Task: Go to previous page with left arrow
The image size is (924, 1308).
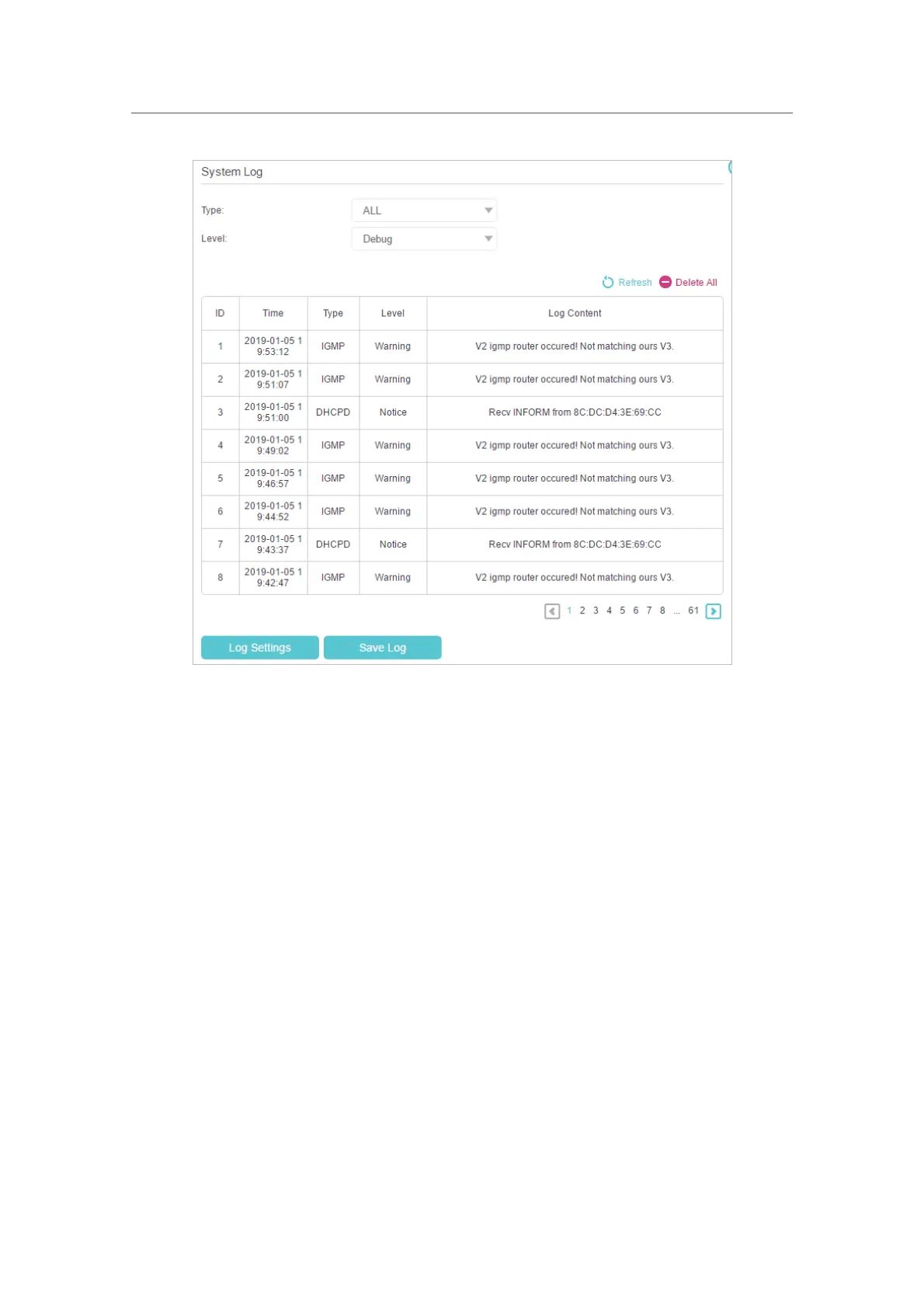Action: (x=552, y=611)
